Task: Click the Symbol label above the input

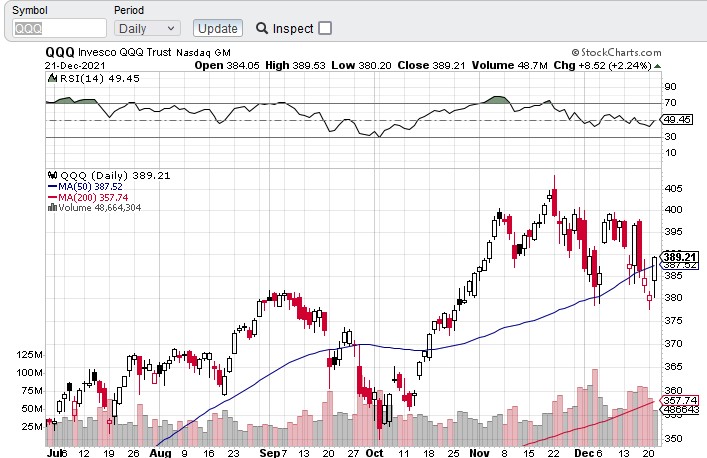Action: 30,10
